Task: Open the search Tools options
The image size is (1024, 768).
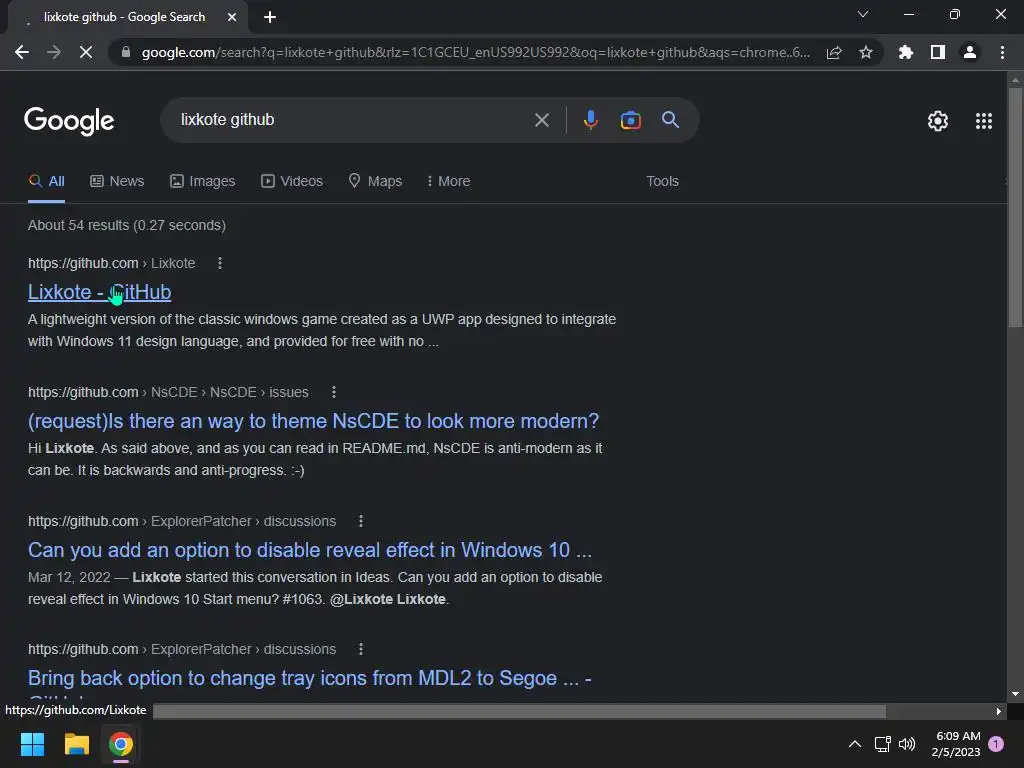Action: coord(662,181)
